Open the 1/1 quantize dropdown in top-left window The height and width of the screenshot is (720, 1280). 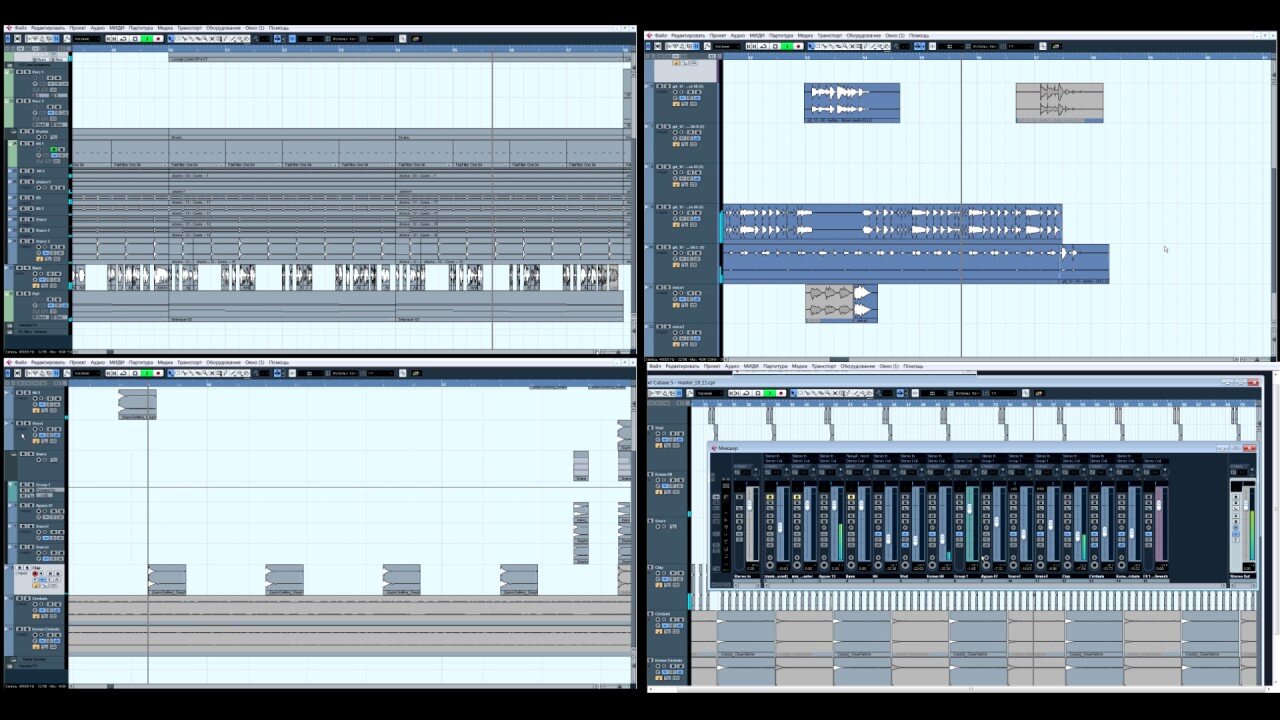point(380,39)
